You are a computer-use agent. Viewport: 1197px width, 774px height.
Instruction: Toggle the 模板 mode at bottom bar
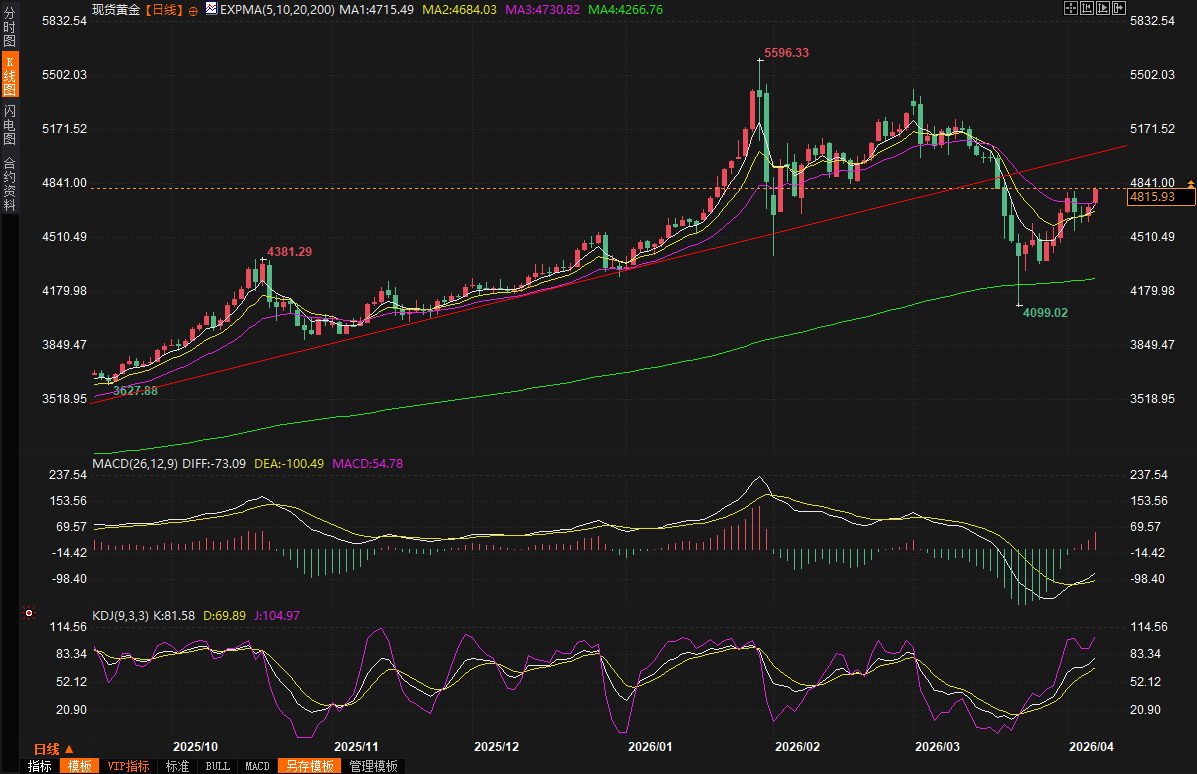(x=80, y=766)
